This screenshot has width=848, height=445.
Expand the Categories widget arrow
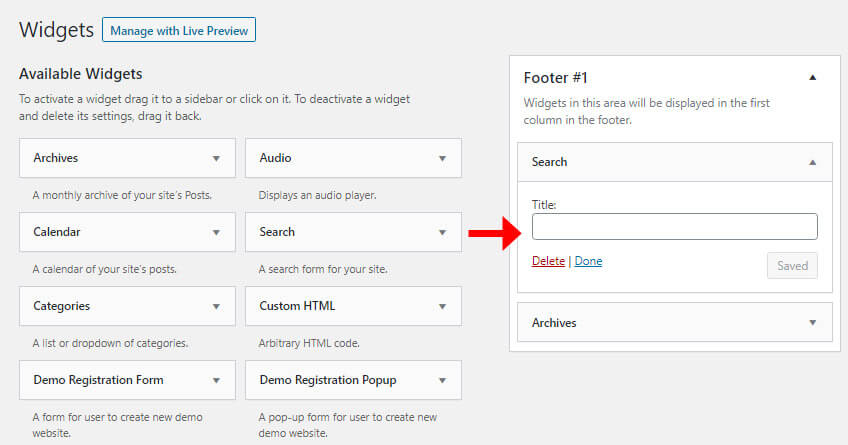click(x=216, y=307)
